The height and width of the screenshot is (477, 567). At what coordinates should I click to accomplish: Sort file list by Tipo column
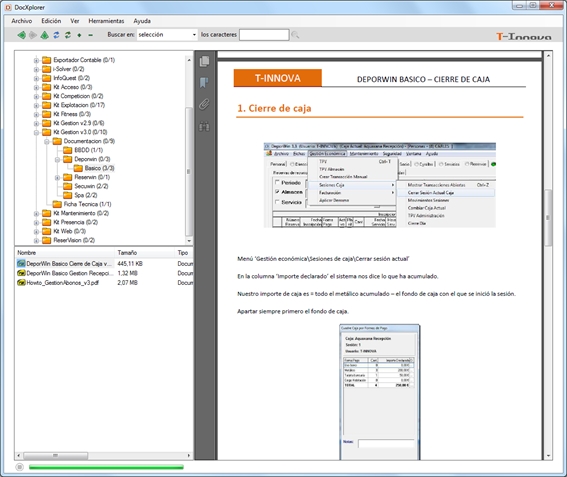pyautogui.click(x=184, y=253)
